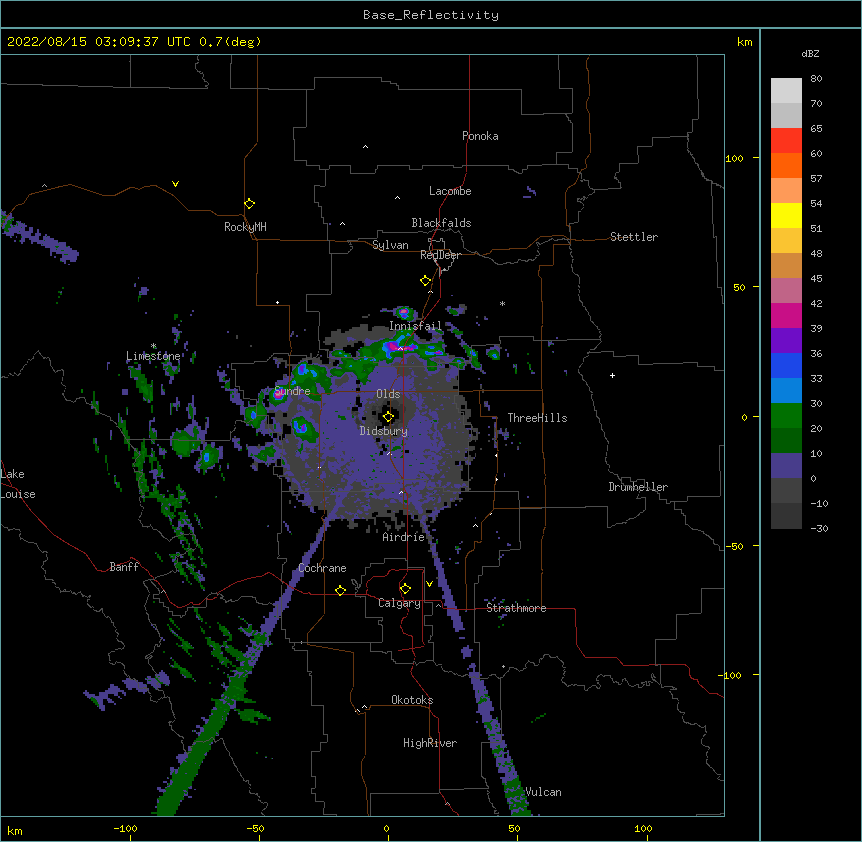
Task: Select the yellow V marker east of Calgary
Action: pyautogui.click(x=429, y=584)
